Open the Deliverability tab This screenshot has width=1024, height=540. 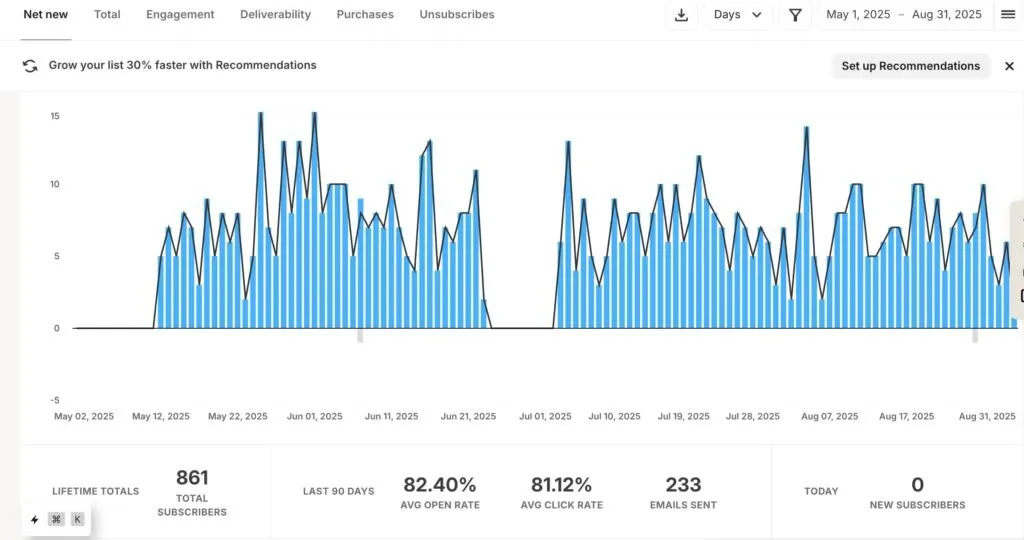point(275,15)
